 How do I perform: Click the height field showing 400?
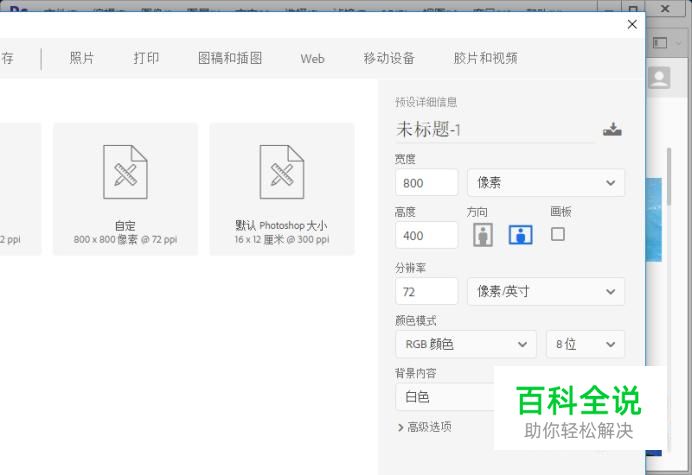(426, 235)
